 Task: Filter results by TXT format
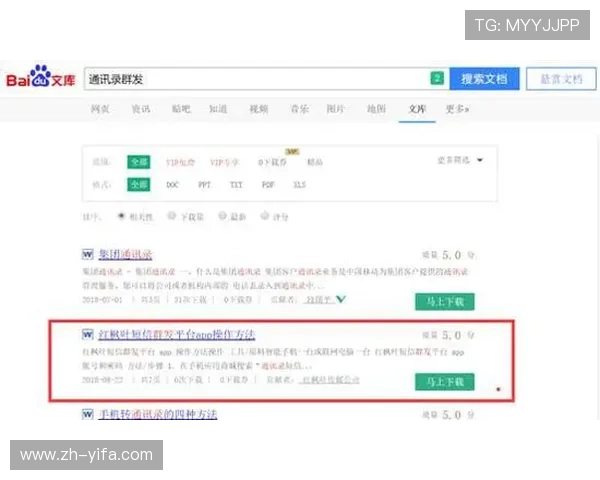click(236, 185)
